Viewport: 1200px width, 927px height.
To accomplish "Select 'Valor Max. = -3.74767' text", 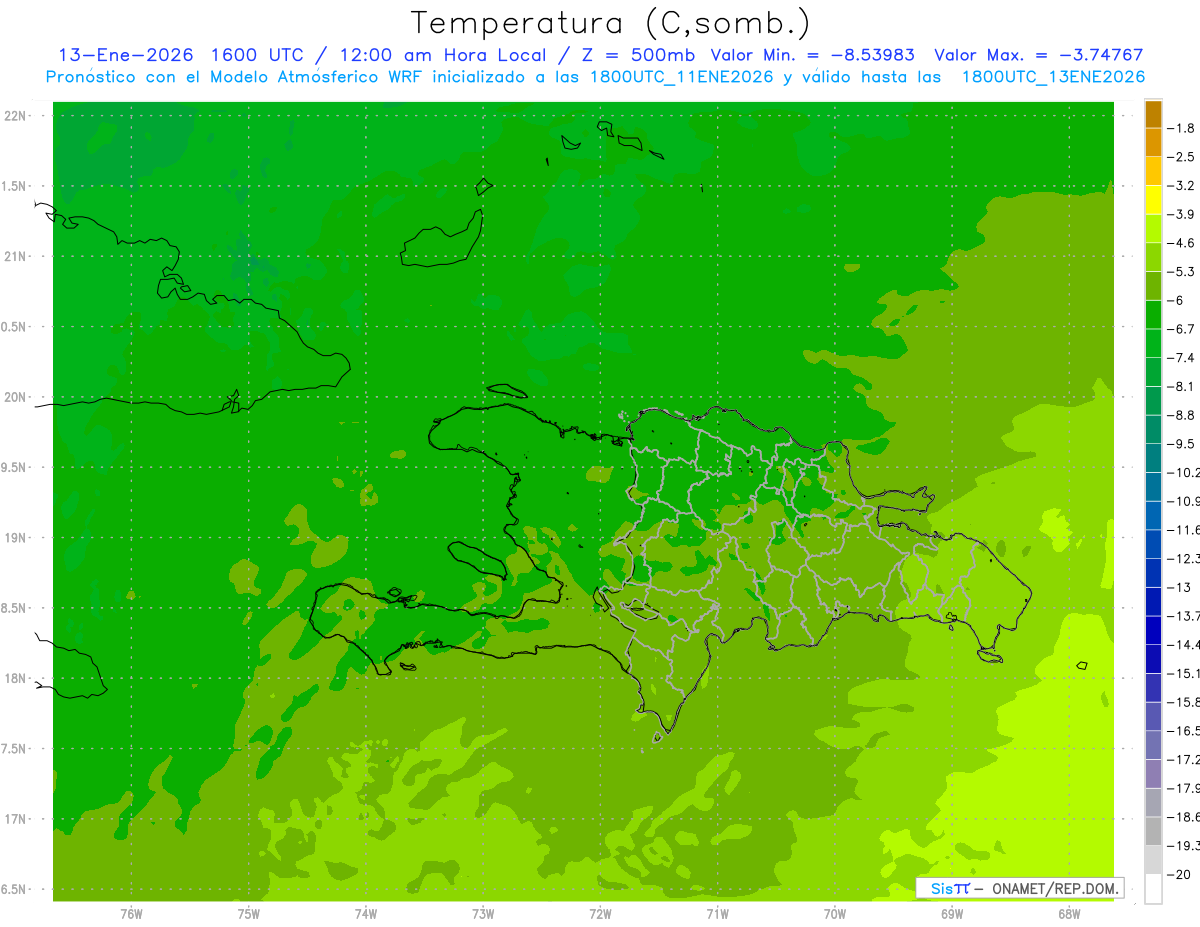I will click(1038, 55).
